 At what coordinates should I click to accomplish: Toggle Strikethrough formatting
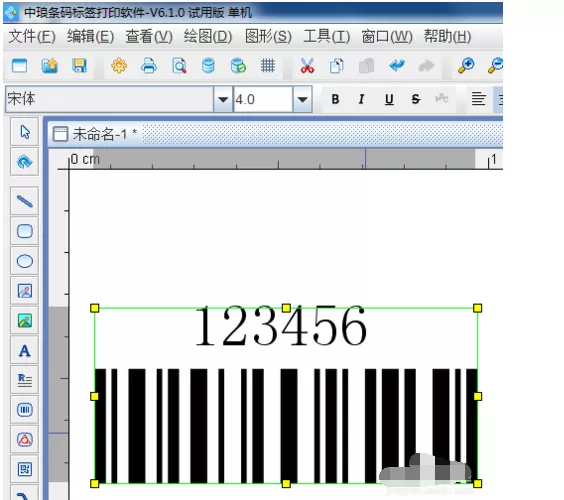[415, 99]
